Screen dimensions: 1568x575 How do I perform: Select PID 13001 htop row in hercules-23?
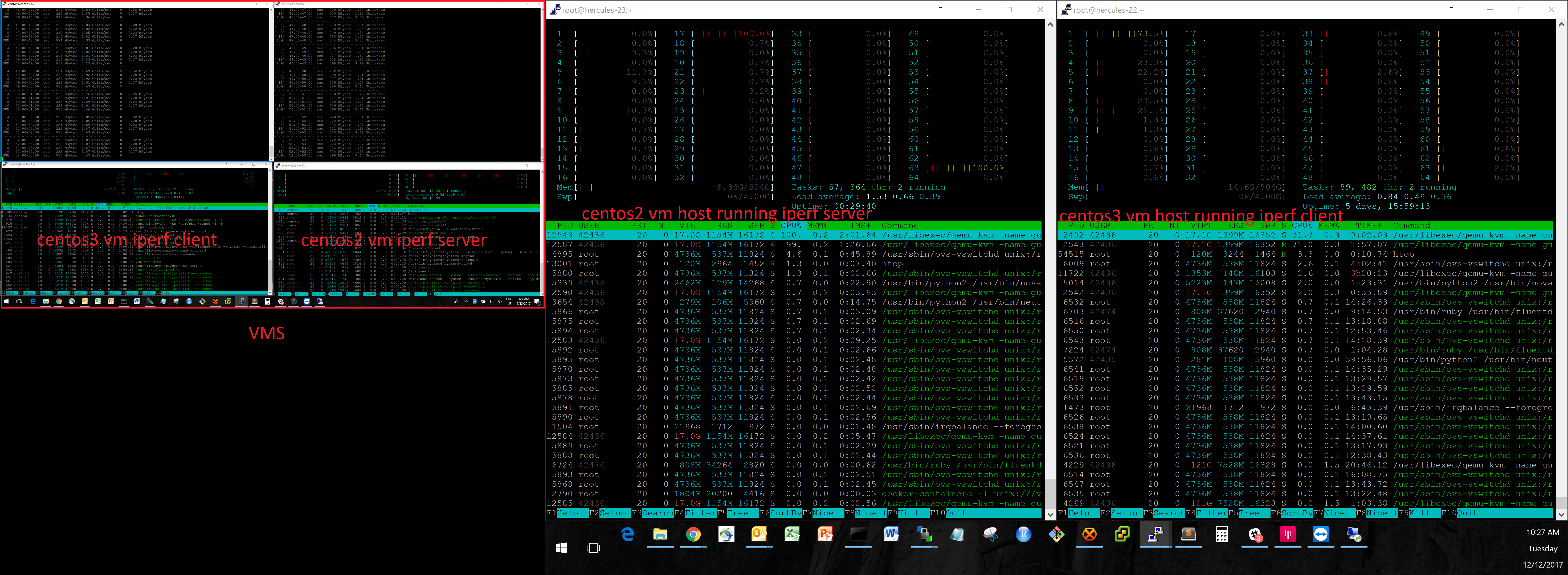794,264
